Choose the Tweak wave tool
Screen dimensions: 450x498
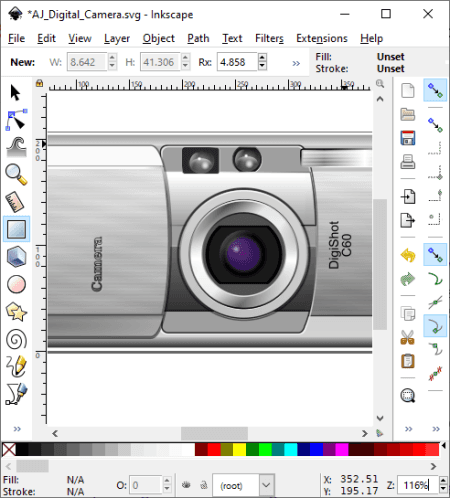pos(16,147)
